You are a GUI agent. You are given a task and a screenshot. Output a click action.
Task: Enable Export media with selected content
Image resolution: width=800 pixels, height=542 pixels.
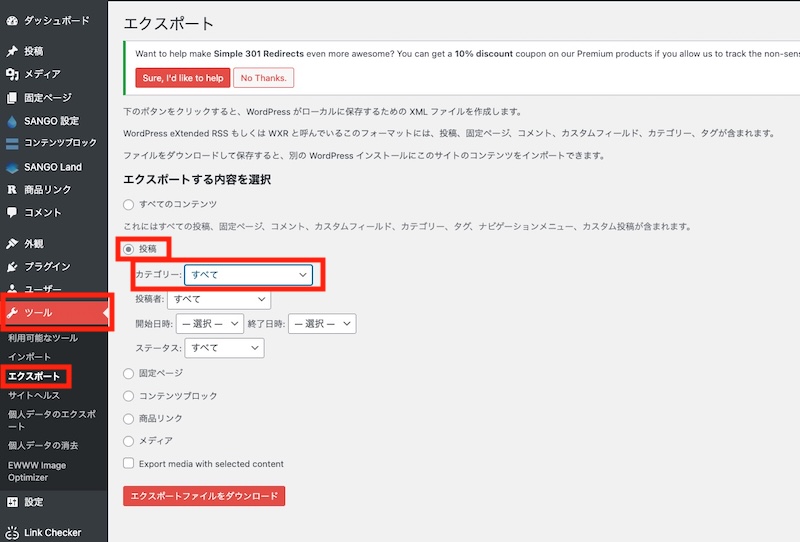click(x=129, y=463)
